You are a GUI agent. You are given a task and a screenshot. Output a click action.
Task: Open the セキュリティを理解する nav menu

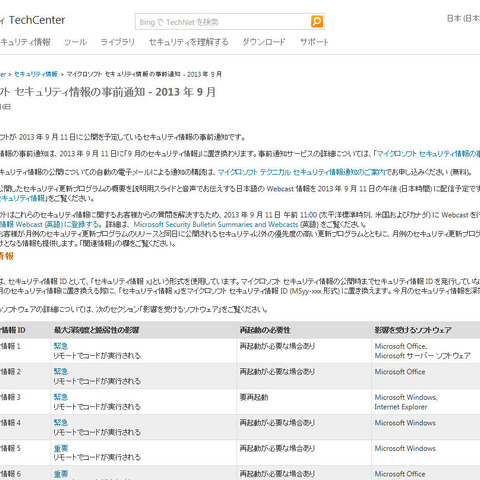pos(189,42)
